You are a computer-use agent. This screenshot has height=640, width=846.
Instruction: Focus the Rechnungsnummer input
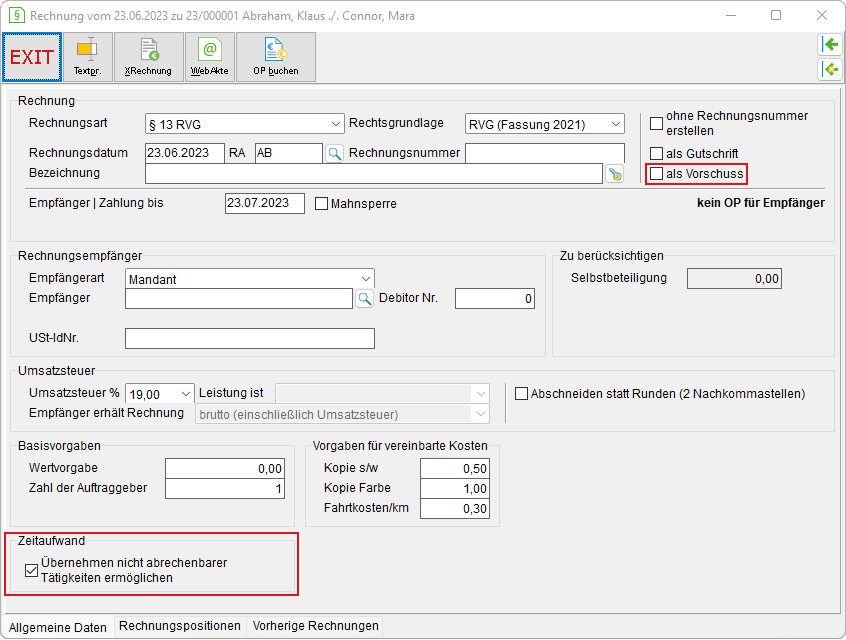coord(545,153)
